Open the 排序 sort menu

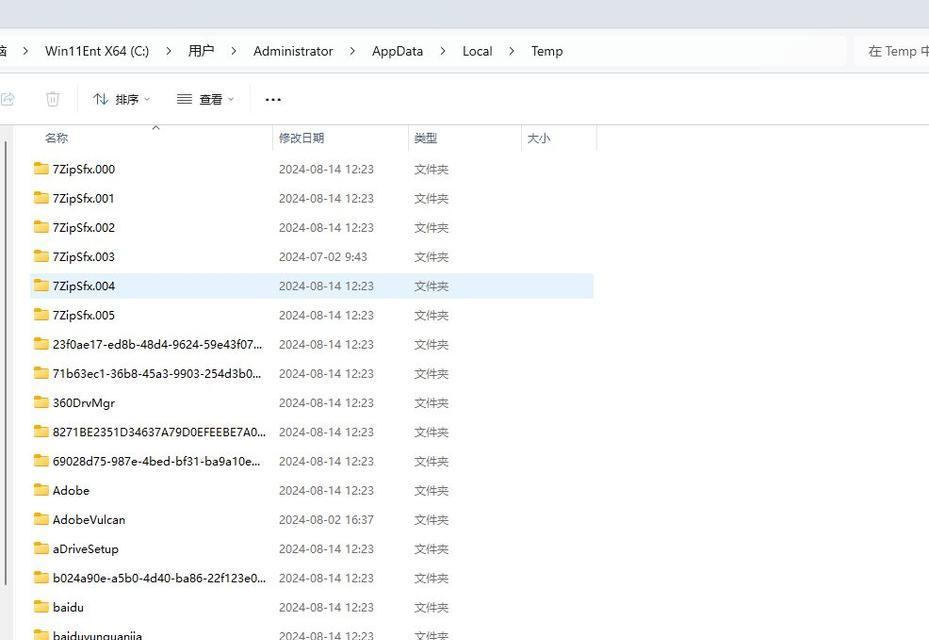click(x=121, y=100)
